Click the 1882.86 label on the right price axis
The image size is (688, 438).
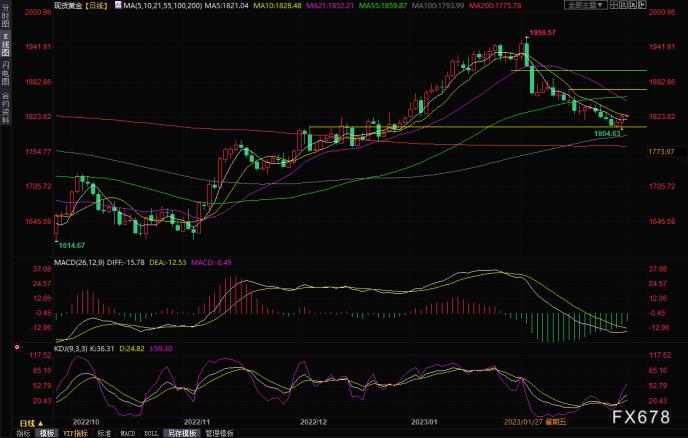point(662,82)
